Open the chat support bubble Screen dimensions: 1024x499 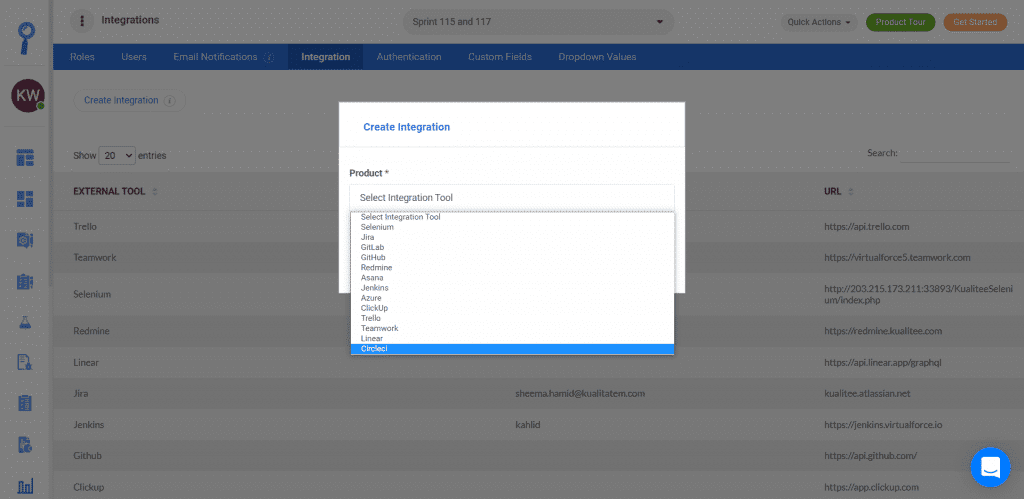pyautogui.click(x=990, y=467)
